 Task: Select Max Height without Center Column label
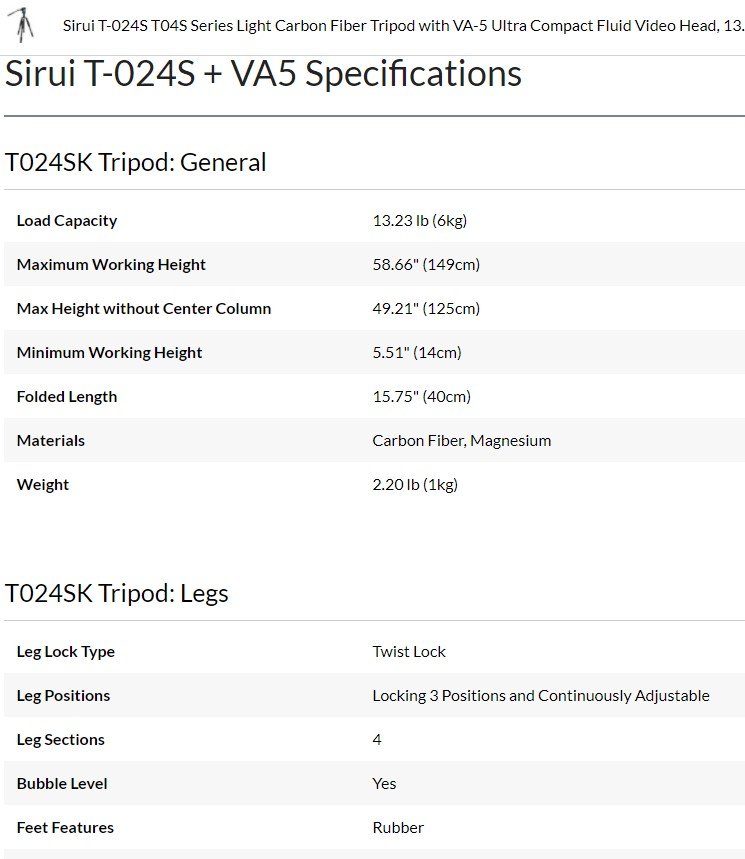[144, 308]
